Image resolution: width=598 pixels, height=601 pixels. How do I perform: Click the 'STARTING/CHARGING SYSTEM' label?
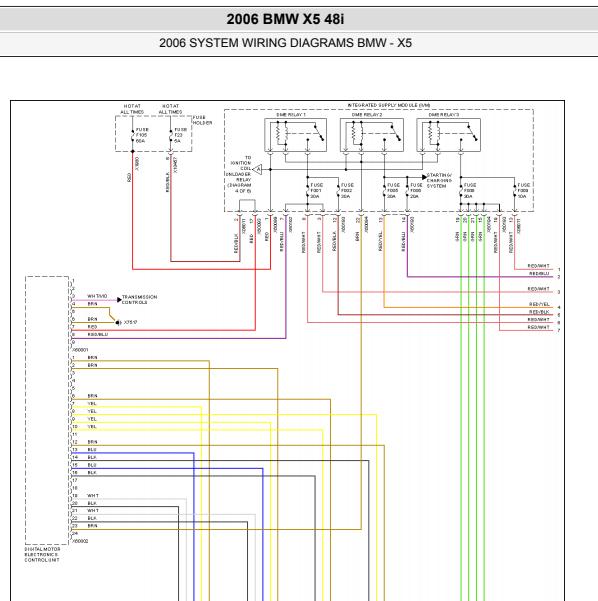coord(439,180)
